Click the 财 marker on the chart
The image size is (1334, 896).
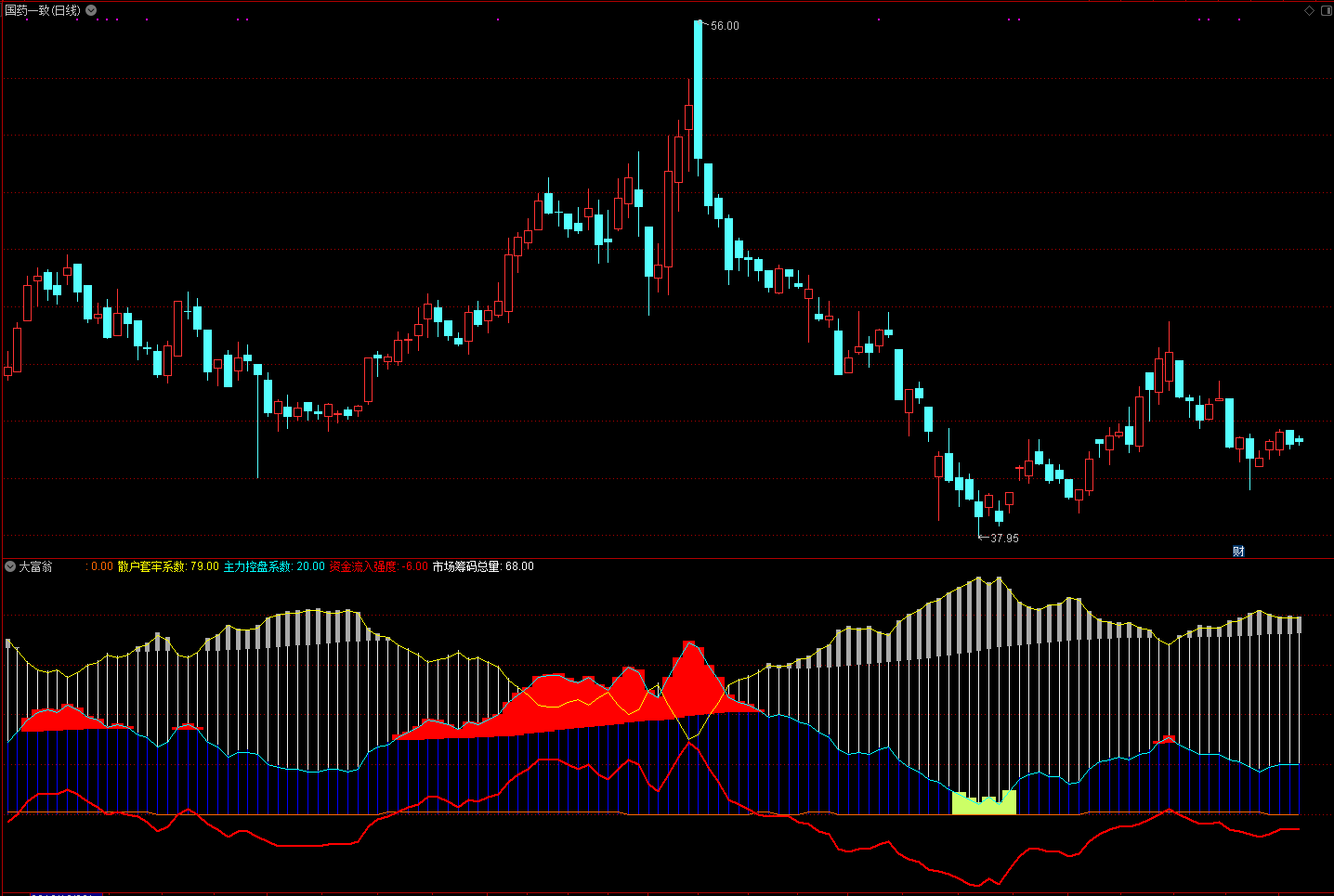pyautogui.click(x=1238, y=552)
